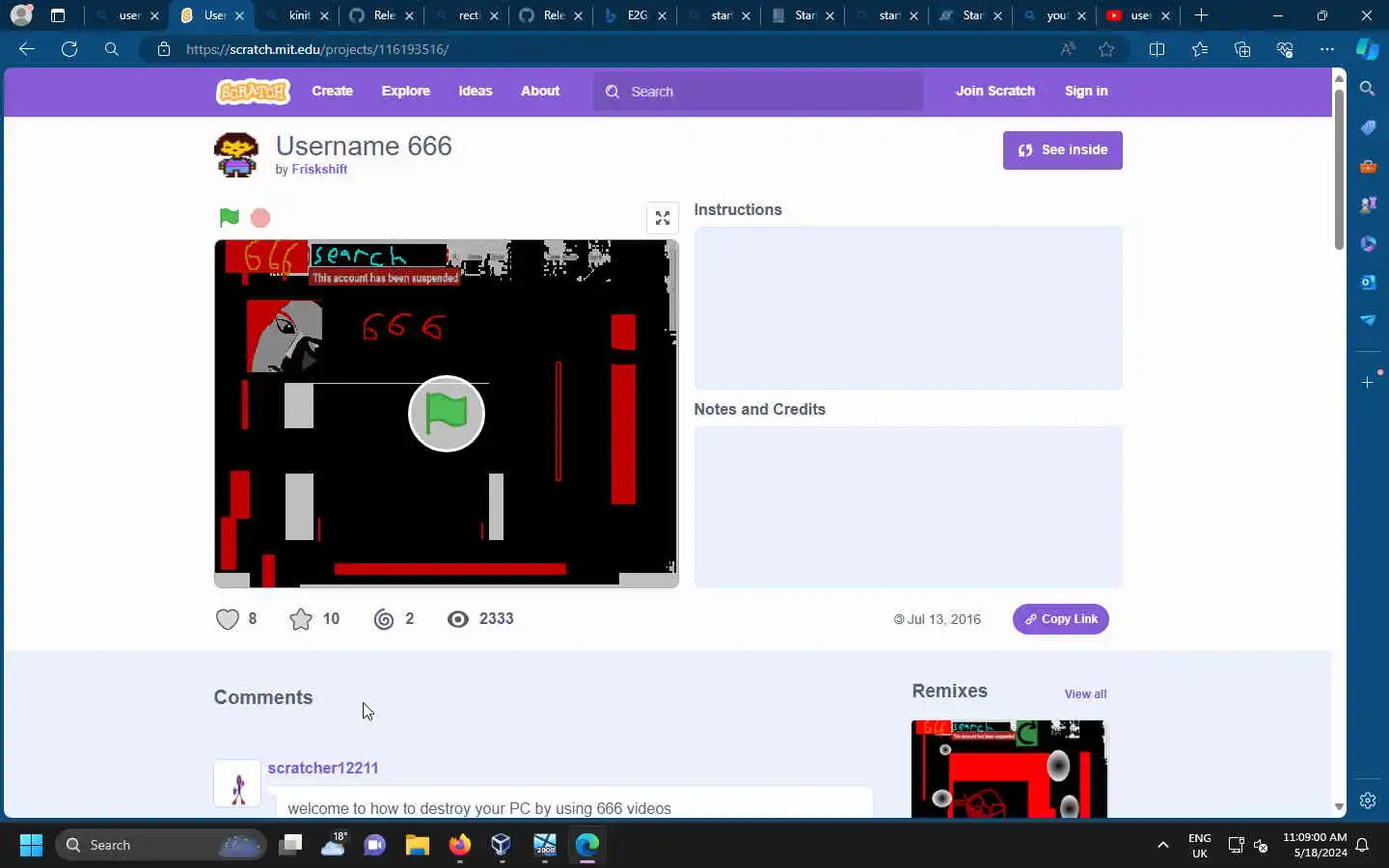Open browser favorites list icon
The height and width of the screenshot is (868, 1389).
1199,49
